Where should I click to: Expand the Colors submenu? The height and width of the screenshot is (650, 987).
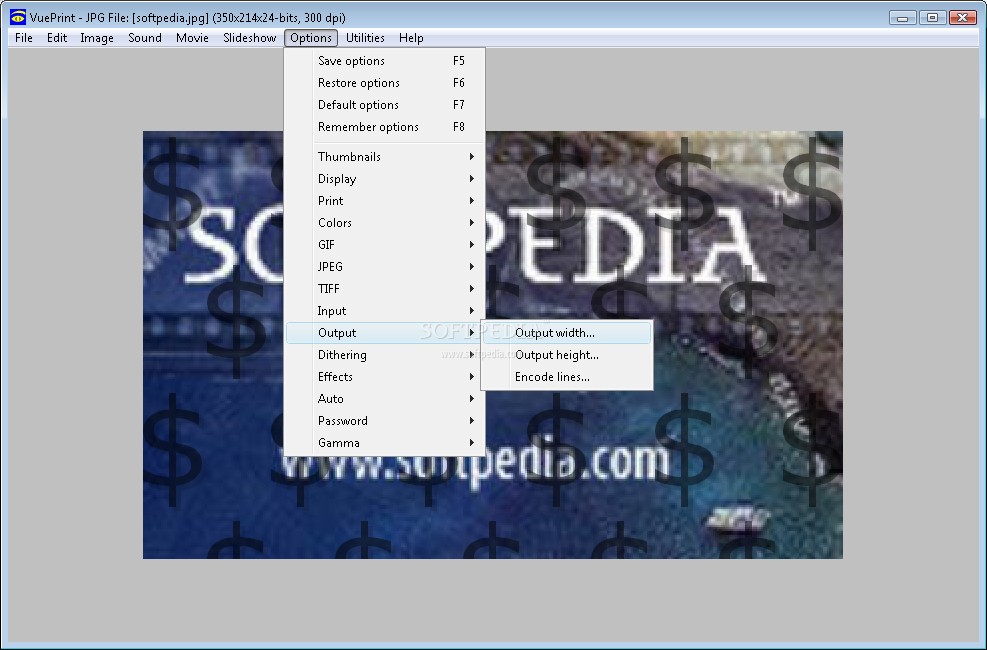(385, 223)
